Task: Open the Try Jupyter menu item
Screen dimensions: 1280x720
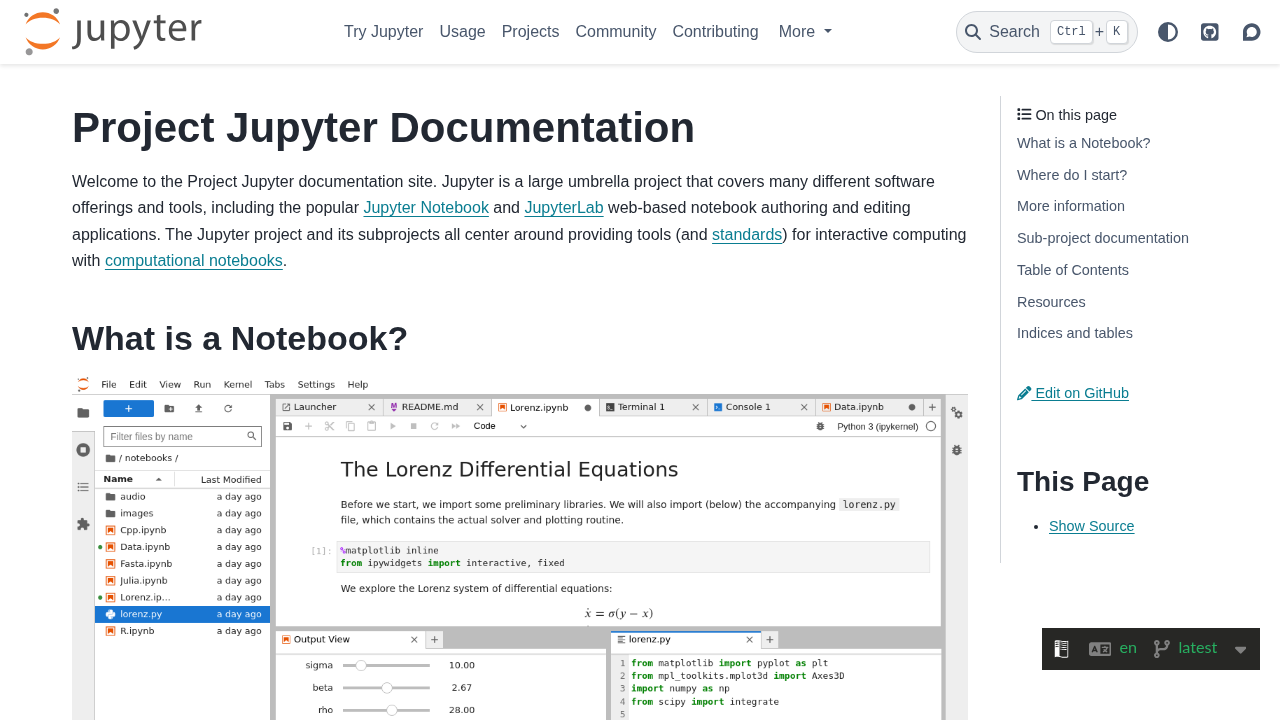Action: [x=383, y=32]
